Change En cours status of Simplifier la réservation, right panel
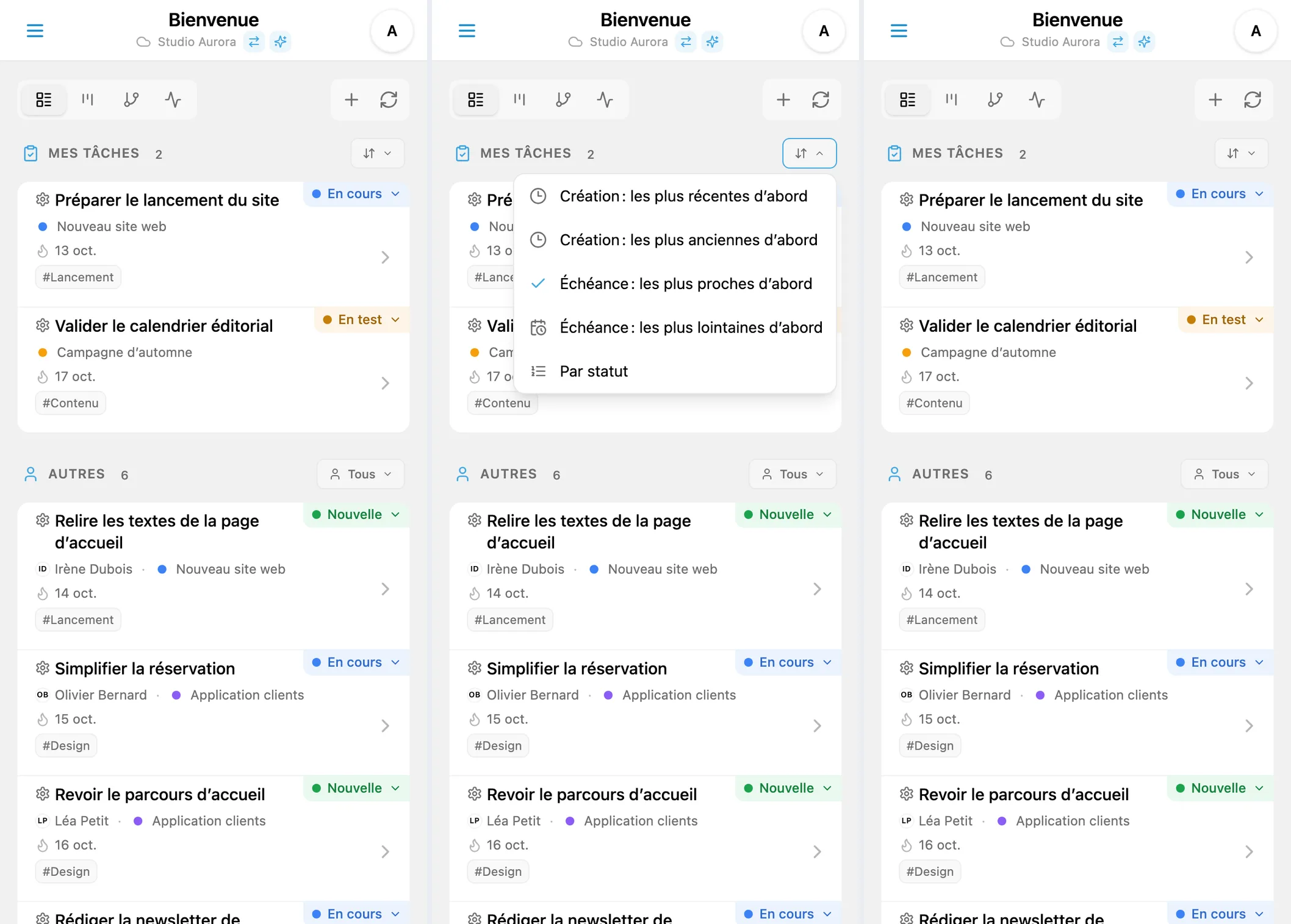The height and width of the screenshot is (924, 1291). tap(1220, 662)
